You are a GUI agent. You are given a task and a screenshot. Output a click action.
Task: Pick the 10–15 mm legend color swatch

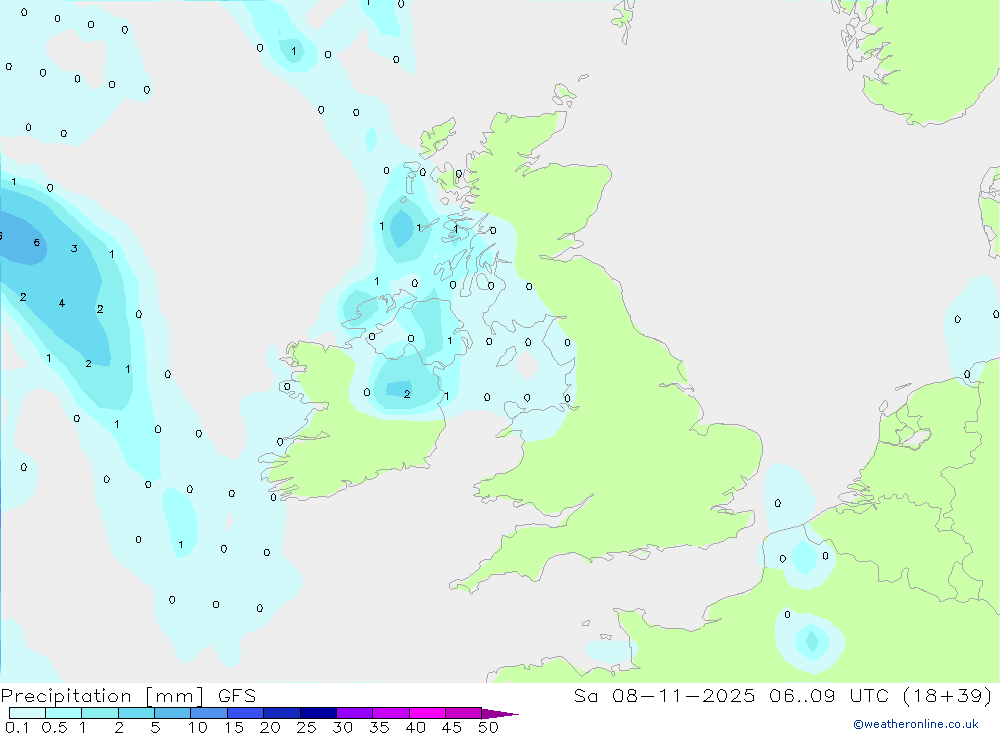[x=209, y=713]
